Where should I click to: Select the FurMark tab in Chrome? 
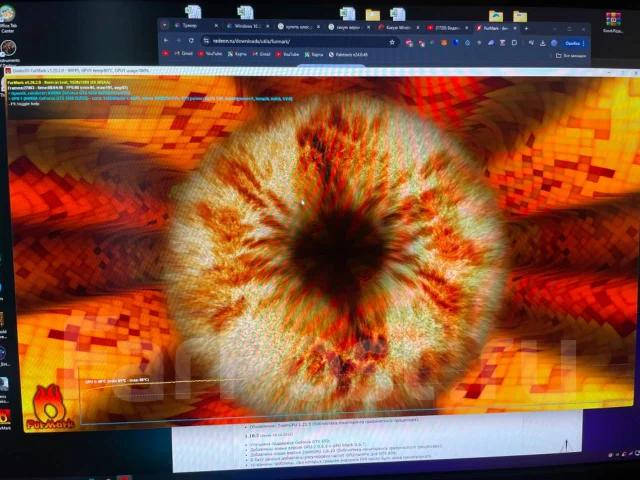[496, 28]
